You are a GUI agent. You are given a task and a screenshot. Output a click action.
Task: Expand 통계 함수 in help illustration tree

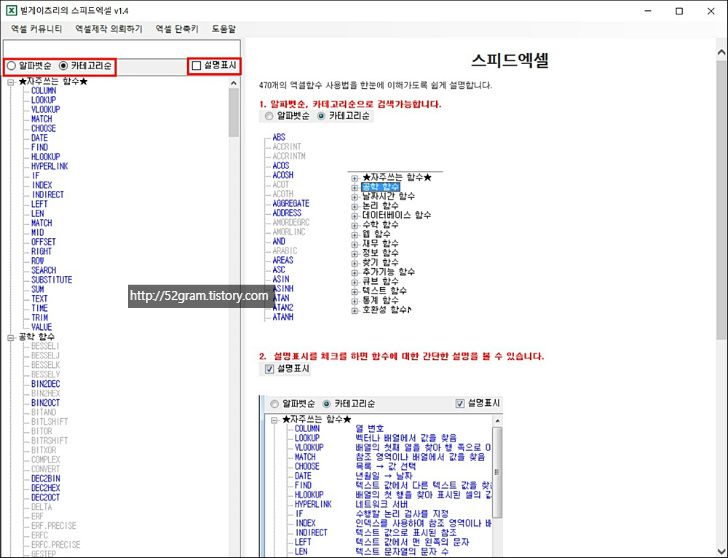[x=355, y=301]
